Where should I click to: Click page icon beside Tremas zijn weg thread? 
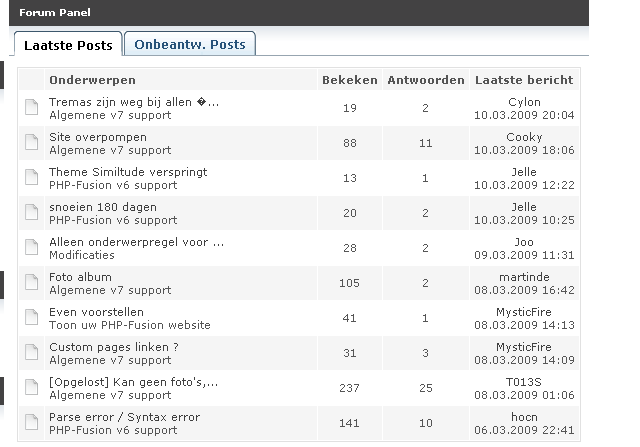31,108
